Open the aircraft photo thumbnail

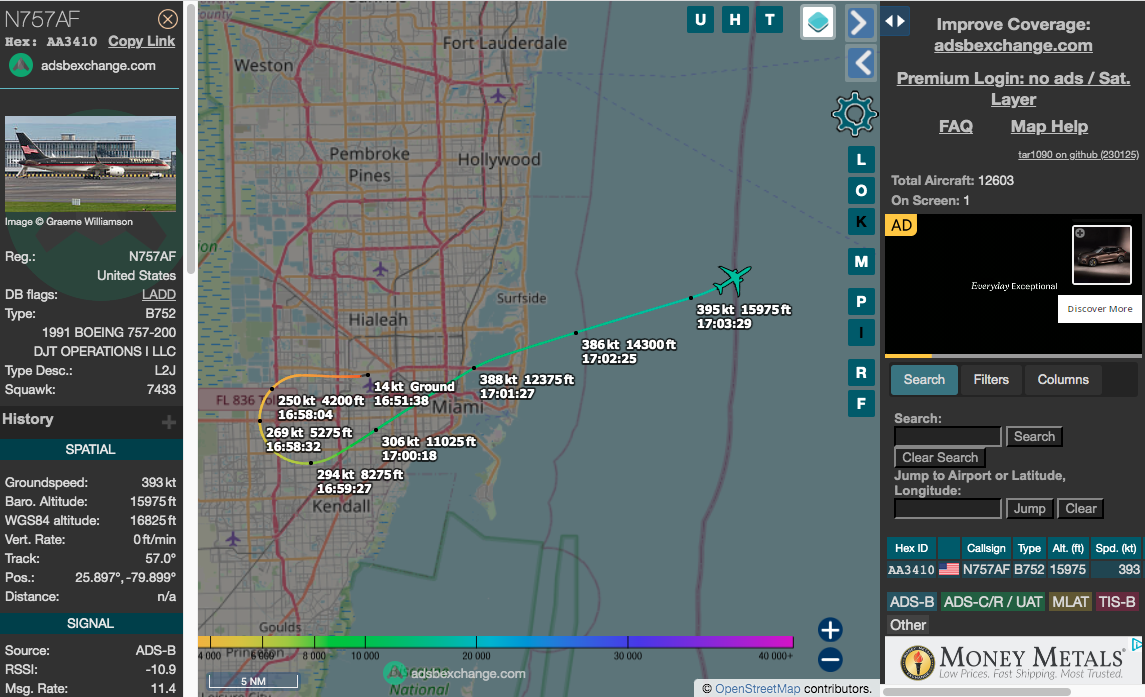tap(91, 164)
